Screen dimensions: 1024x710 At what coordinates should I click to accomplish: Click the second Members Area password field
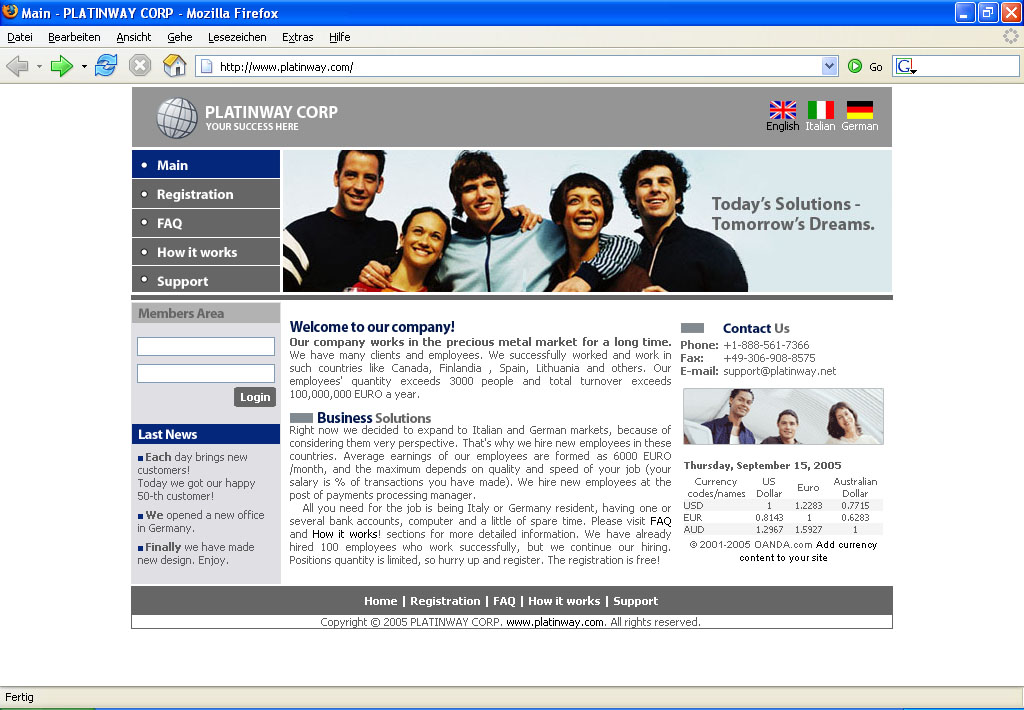tap(206, 374)
